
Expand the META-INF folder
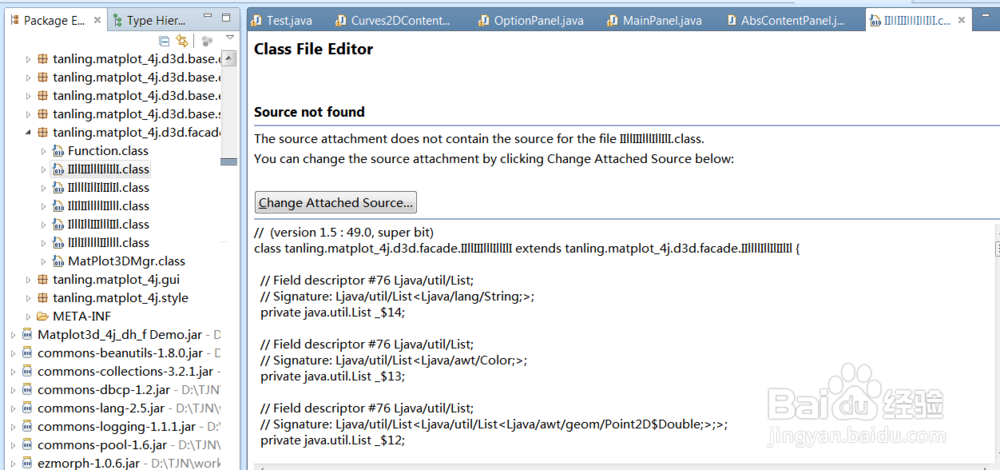coord(28,317)
